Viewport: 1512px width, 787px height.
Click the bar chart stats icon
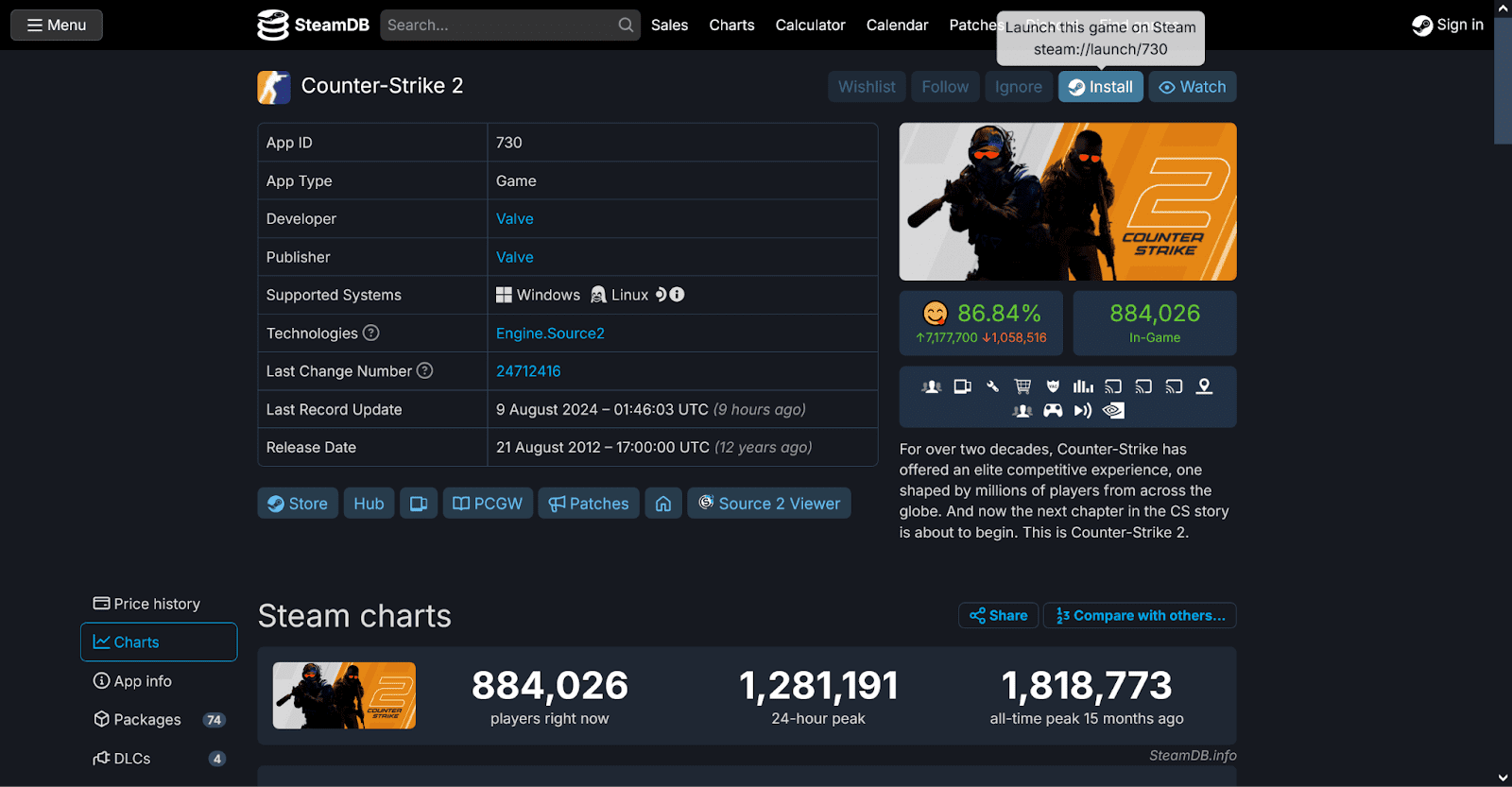click(x=1083, y=386)
